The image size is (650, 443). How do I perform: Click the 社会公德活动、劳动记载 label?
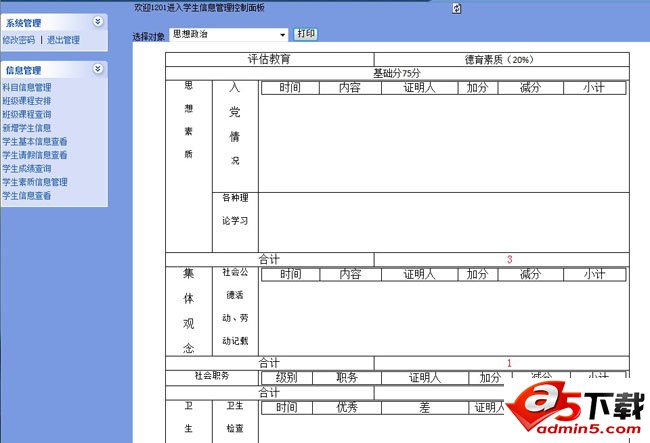pyautogui.click(x=235, y=306)
